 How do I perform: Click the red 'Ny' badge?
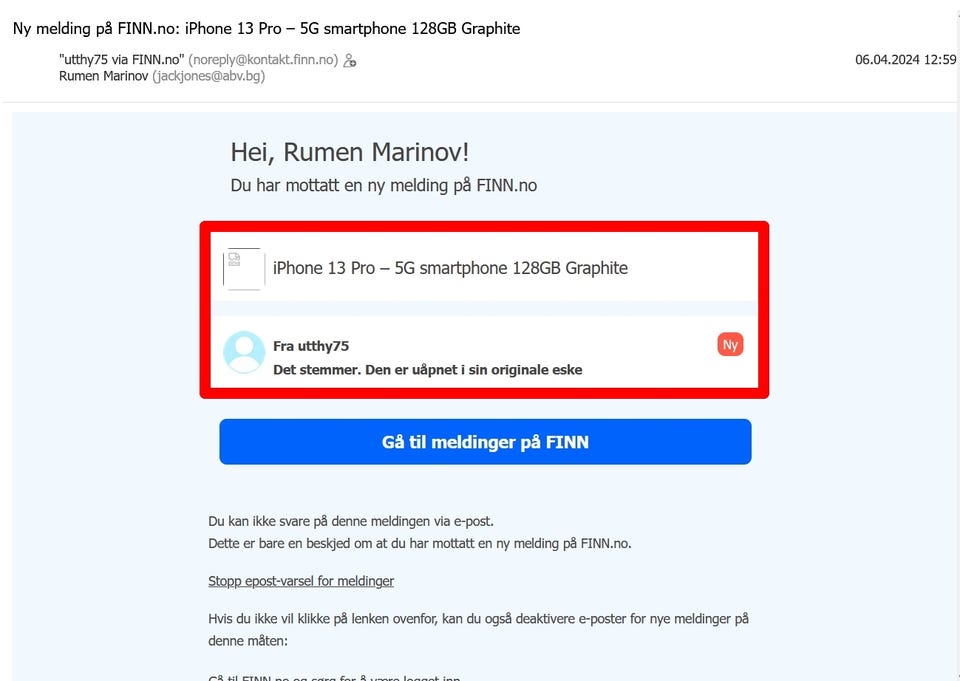730,345
